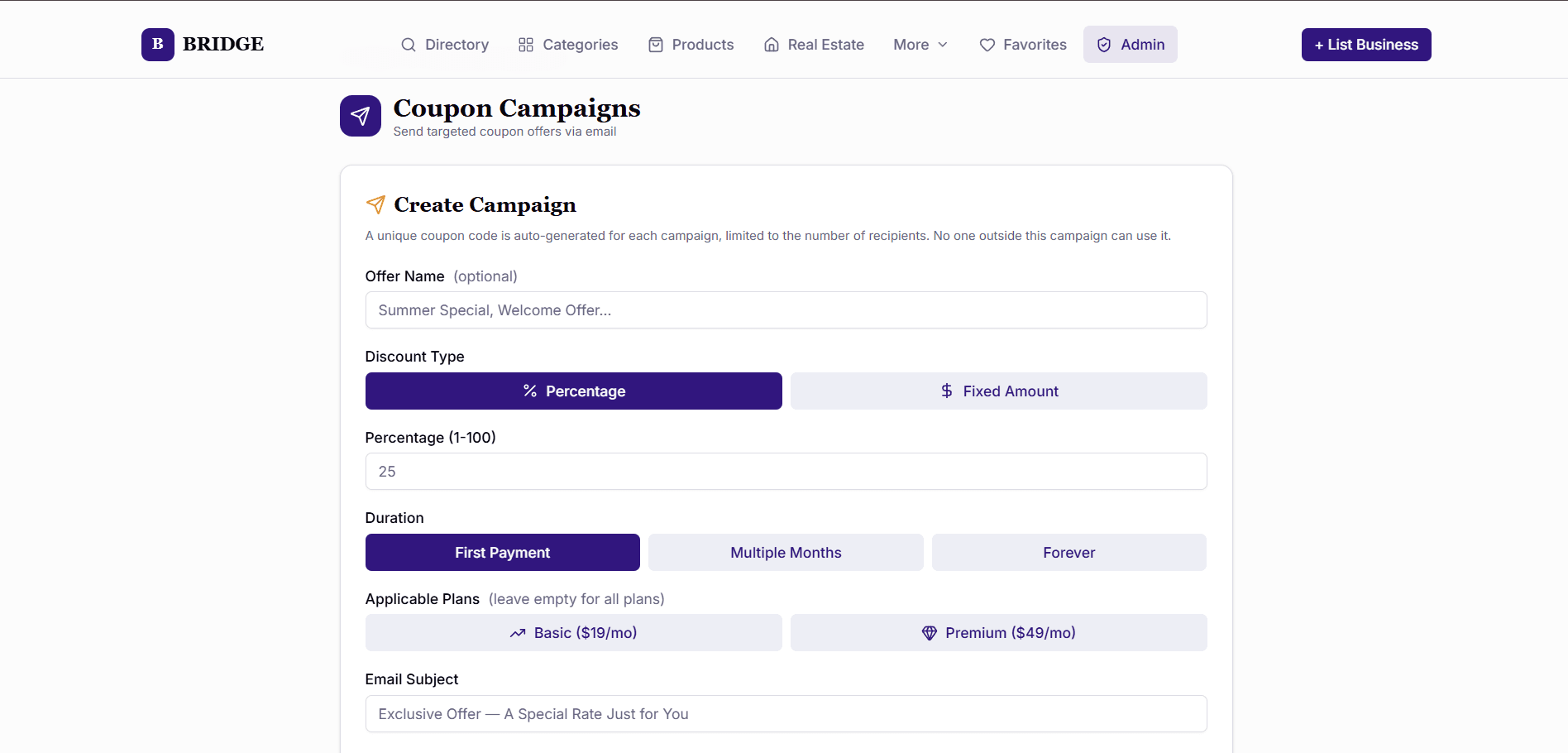Open the Categories nav item

tap(568, 45)
